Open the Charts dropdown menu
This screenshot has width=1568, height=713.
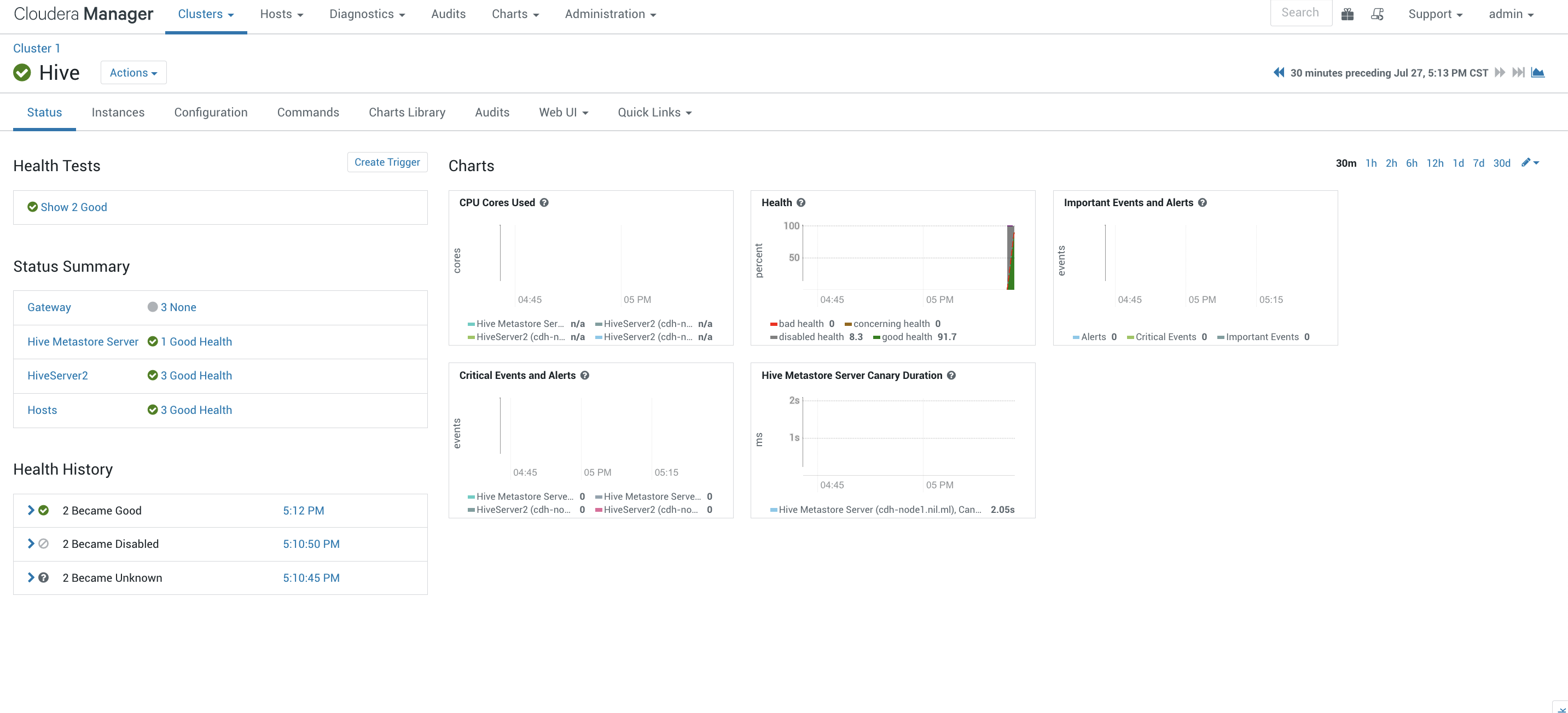pyautogui.click(x=515, y=14)
